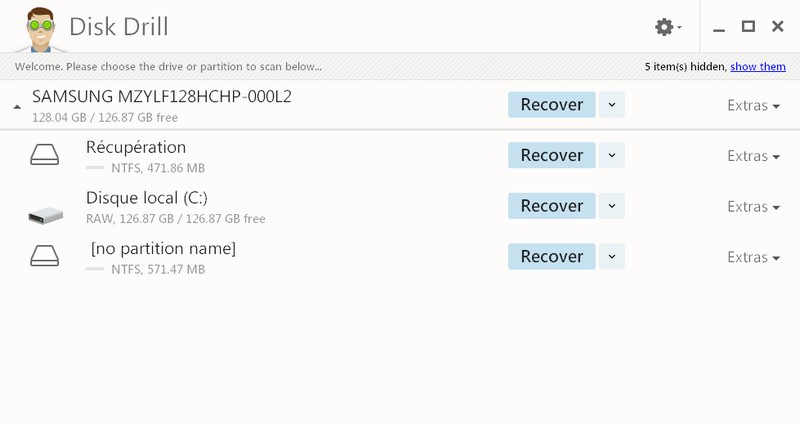
Task: Collapse the SAMSUNG MZYLF128HCHP-000L2 drive tree
Action: click(17, 105)
